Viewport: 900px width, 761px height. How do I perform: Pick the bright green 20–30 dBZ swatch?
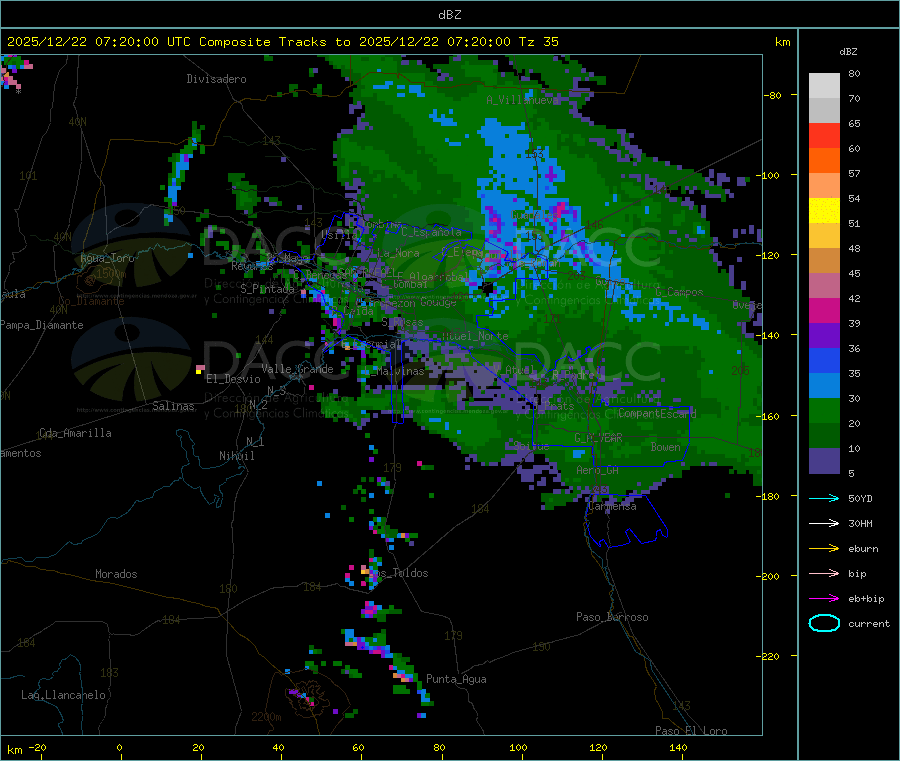click(x=824, y=411)
